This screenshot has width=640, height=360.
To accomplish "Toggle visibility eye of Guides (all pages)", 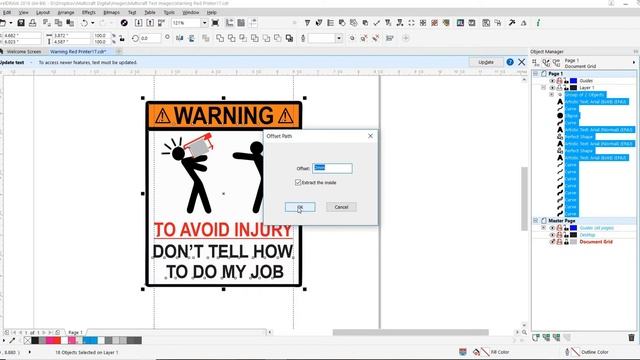I will tap(552, 228).
